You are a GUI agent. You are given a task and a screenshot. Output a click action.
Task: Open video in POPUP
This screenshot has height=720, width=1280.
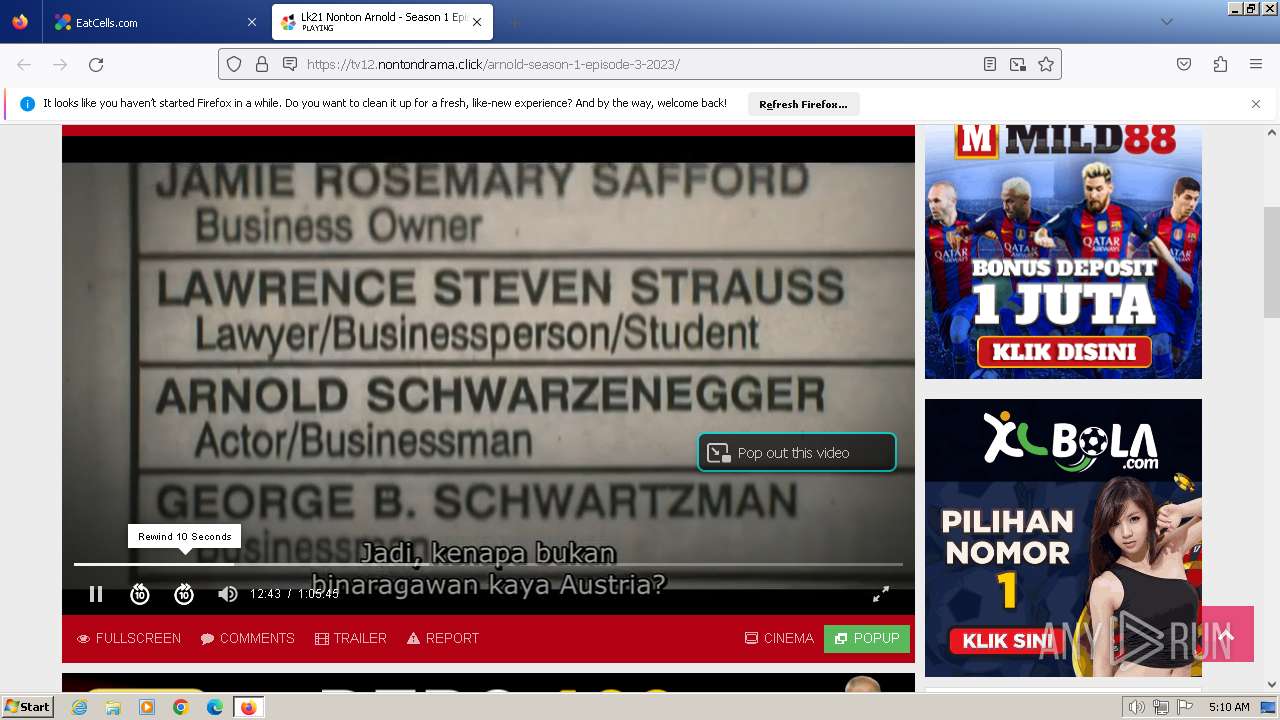point(867,638)
